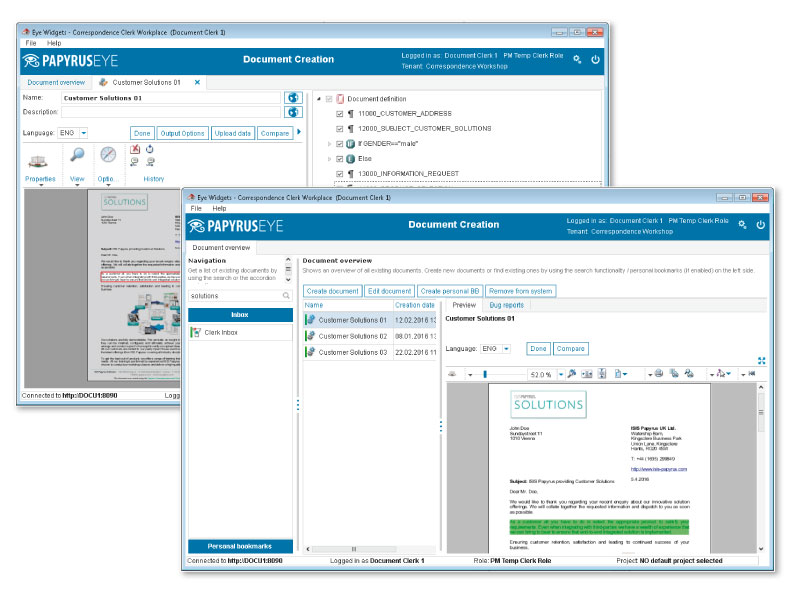Toggle the 13000_INFORMATION_REQUEST checkbox
800x591 pixels.
(x=339, y=174)
